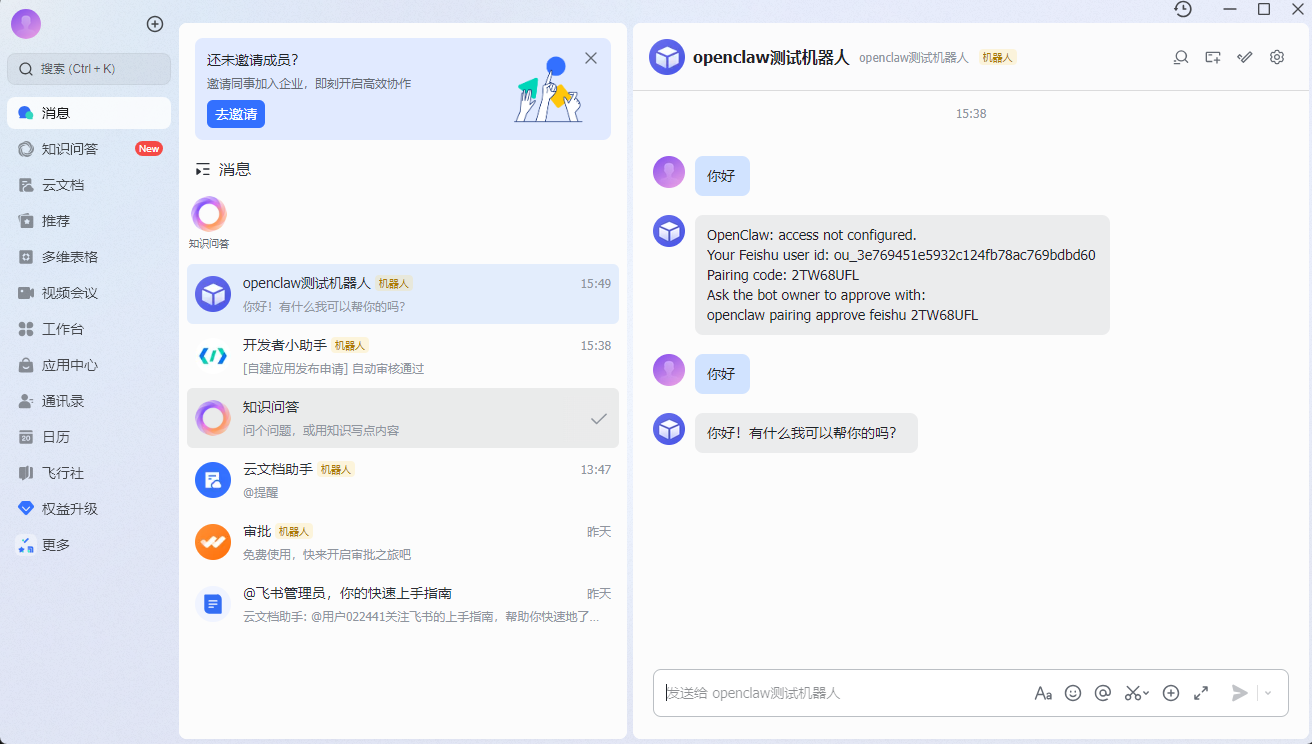
Task: Open 推荐 in the sidebar
Action: tap(89, 221)
